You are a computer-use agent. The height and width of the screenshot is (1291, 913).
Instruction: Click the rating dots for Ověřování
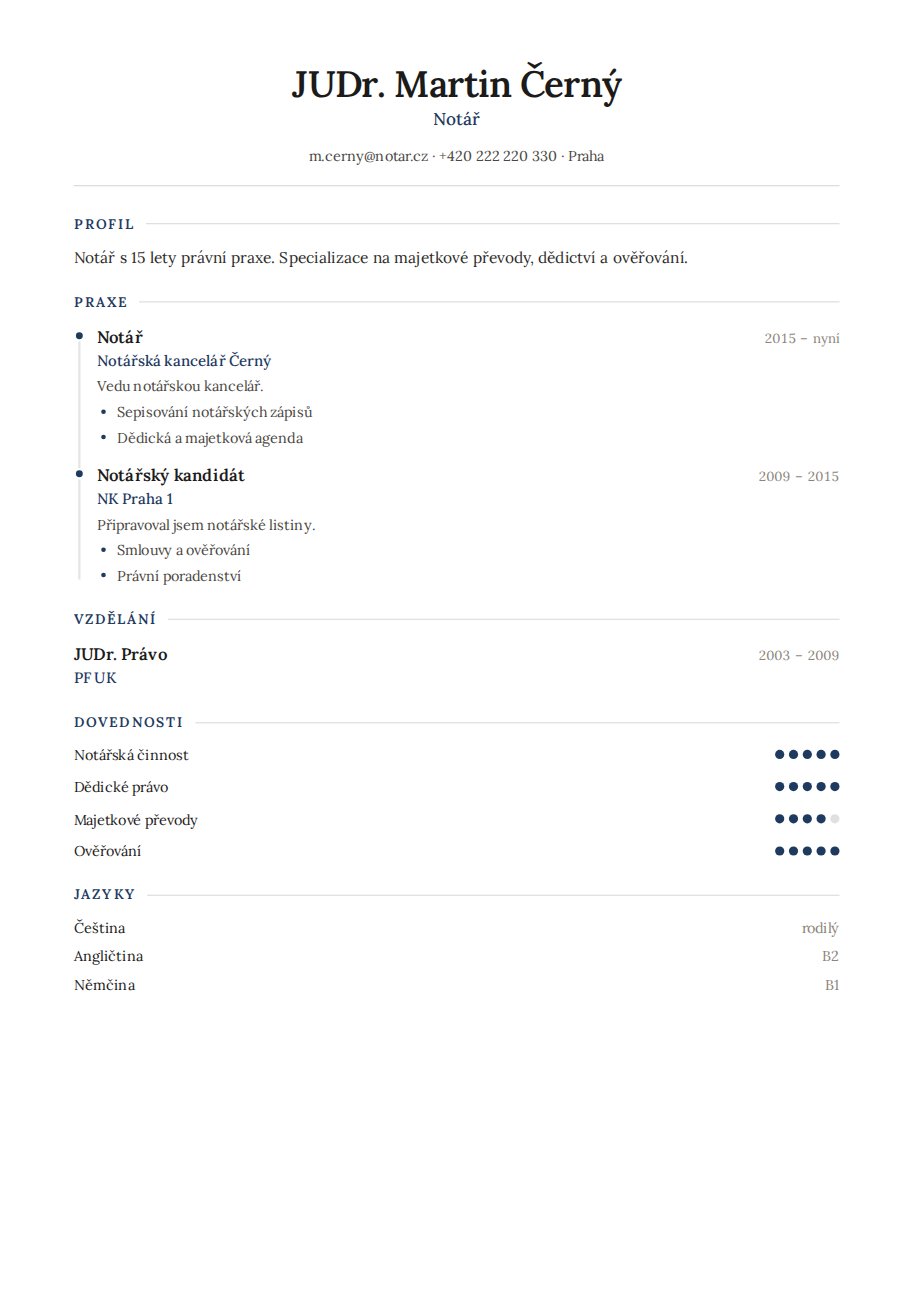pyautogui.click(x=807, y=851)
